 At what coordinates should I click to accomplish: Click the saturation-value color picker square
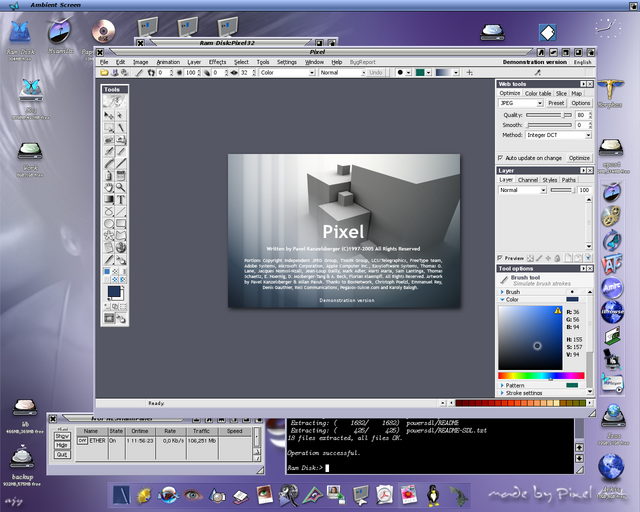click(x=530, y=338)
